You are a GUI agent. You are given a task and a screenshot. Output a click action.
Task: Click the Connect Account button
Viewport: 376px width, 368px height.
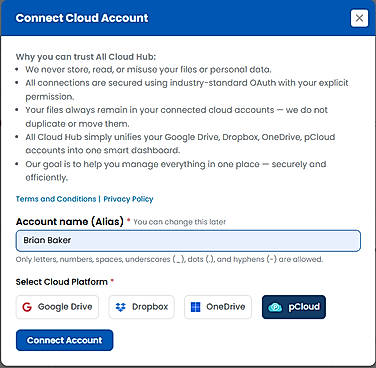click(64, 340)
